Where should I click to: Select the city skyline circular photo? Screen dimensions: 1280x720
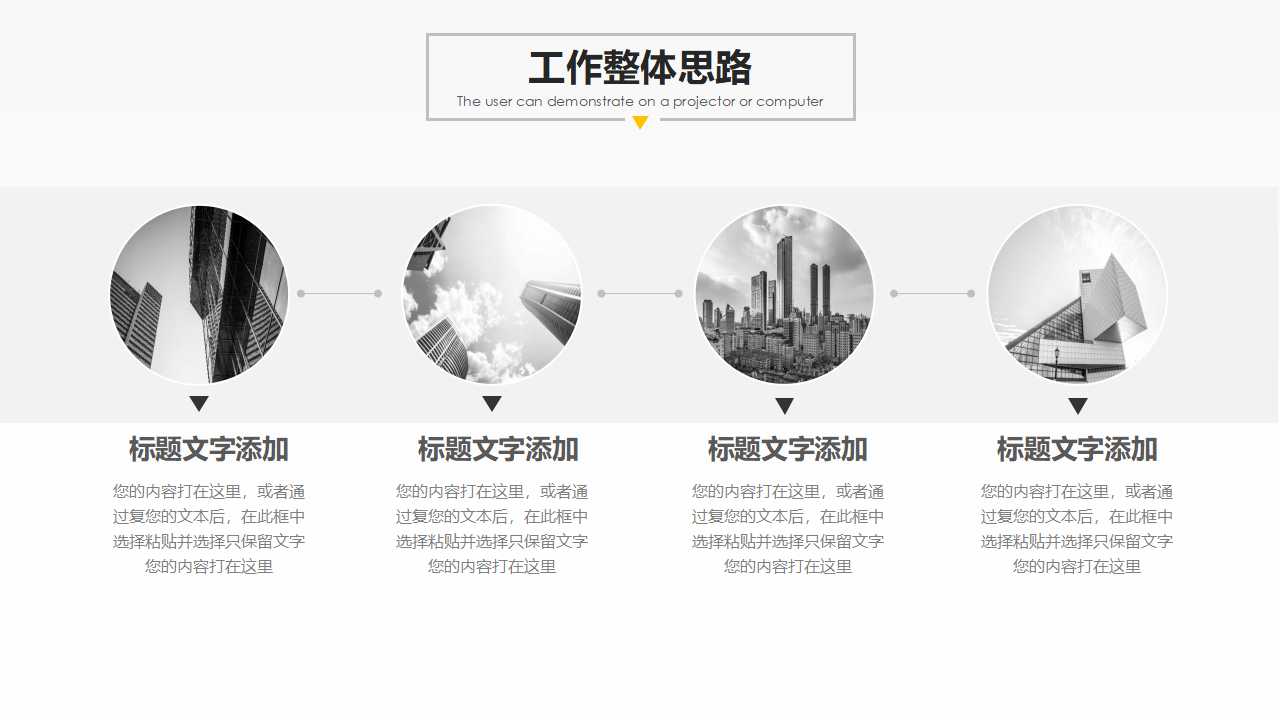(784, 294)
